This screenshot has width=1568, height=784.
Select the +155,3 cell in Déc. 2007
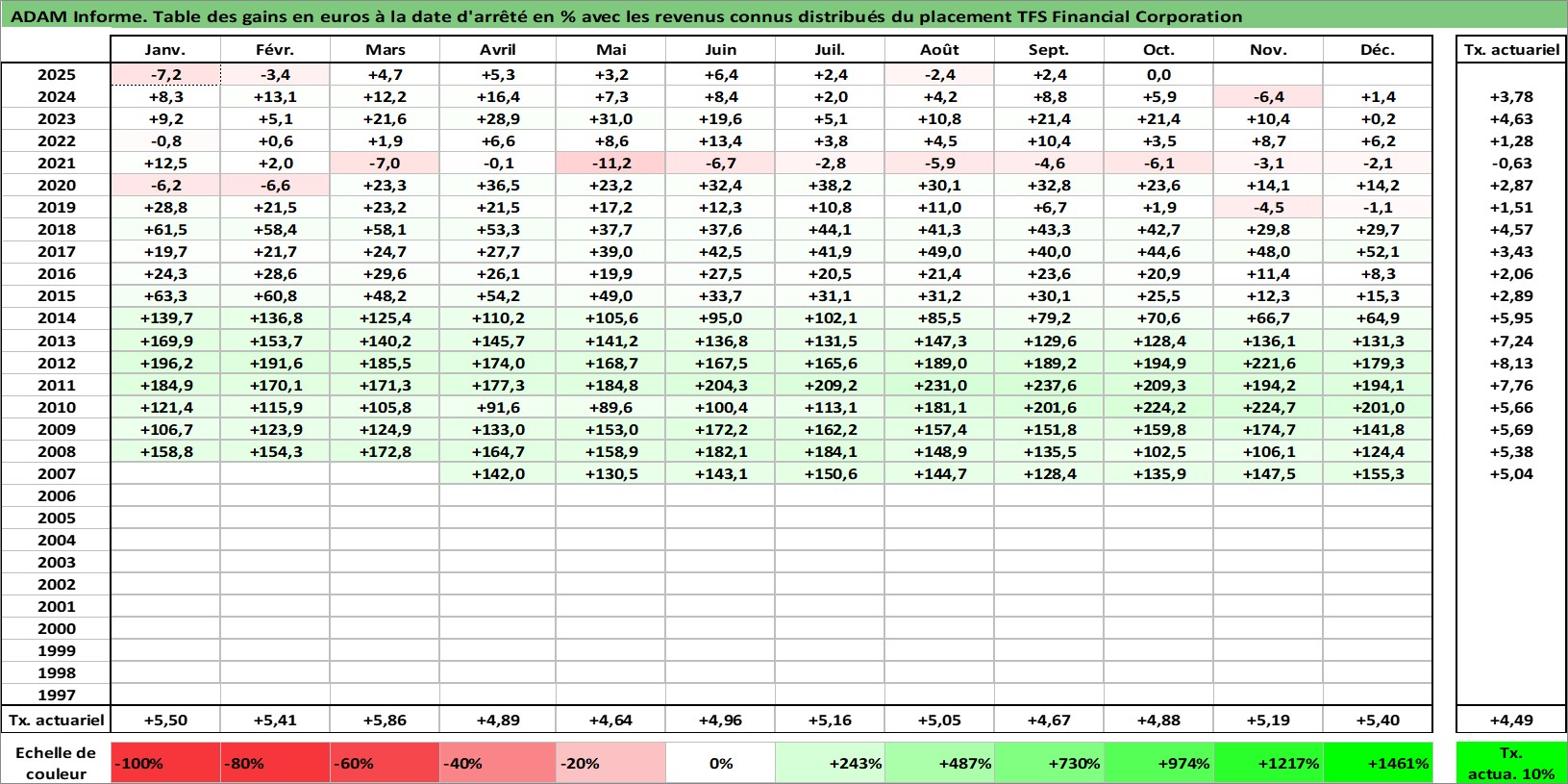click(1378, 473)
